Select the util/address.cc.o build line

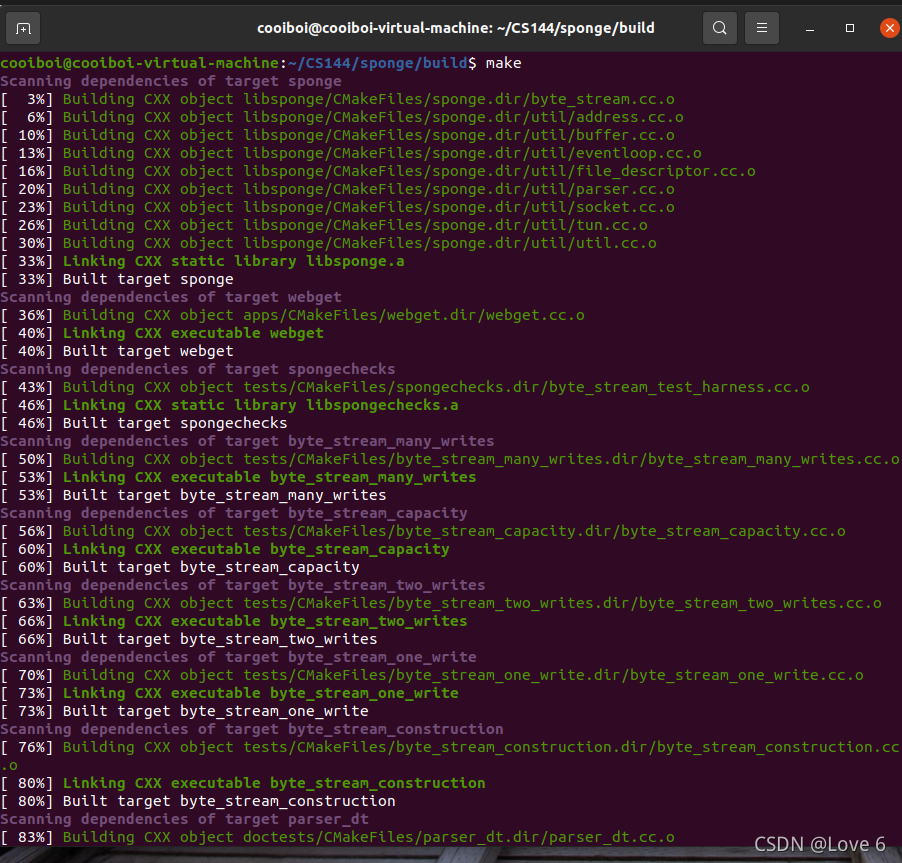pyautogui.click(x=342, y=117)
